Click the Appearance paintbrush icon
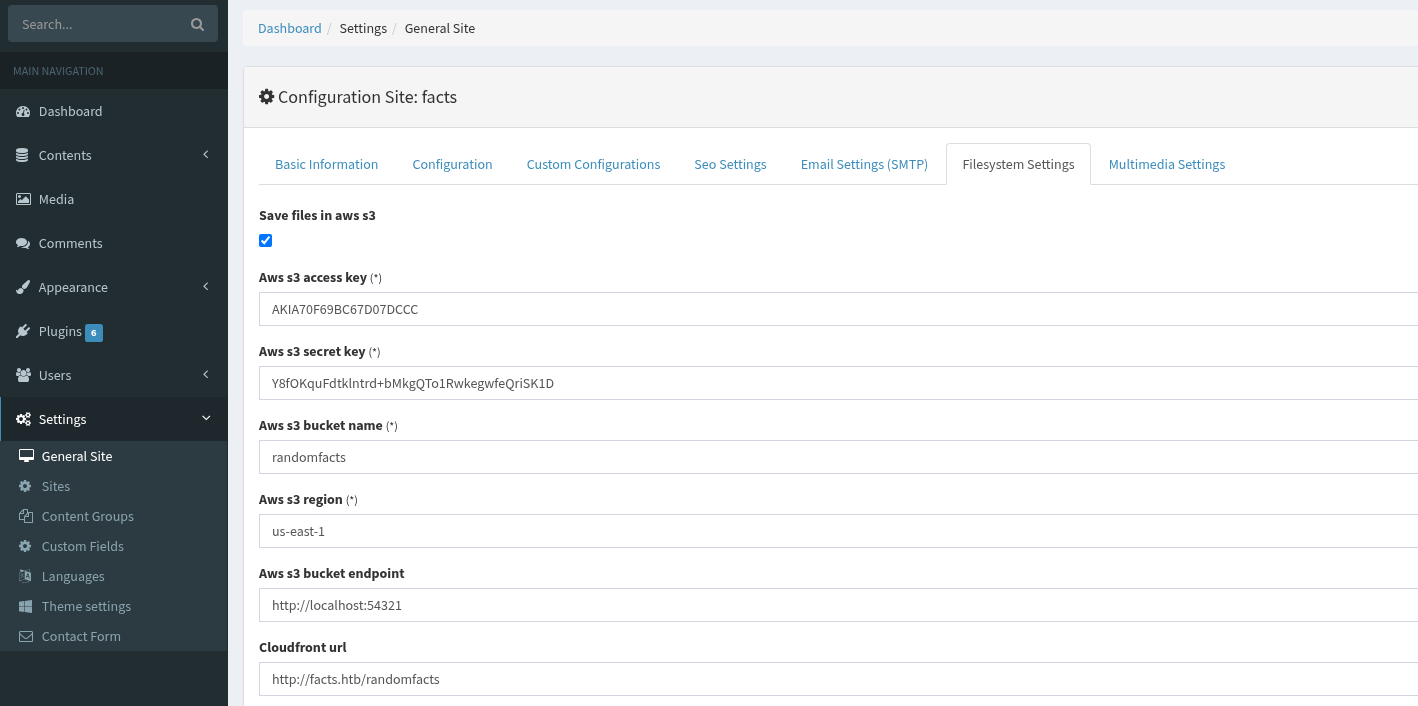This screenshot has width=1418, height=706. pyautogui.click(x=23, y=287)
